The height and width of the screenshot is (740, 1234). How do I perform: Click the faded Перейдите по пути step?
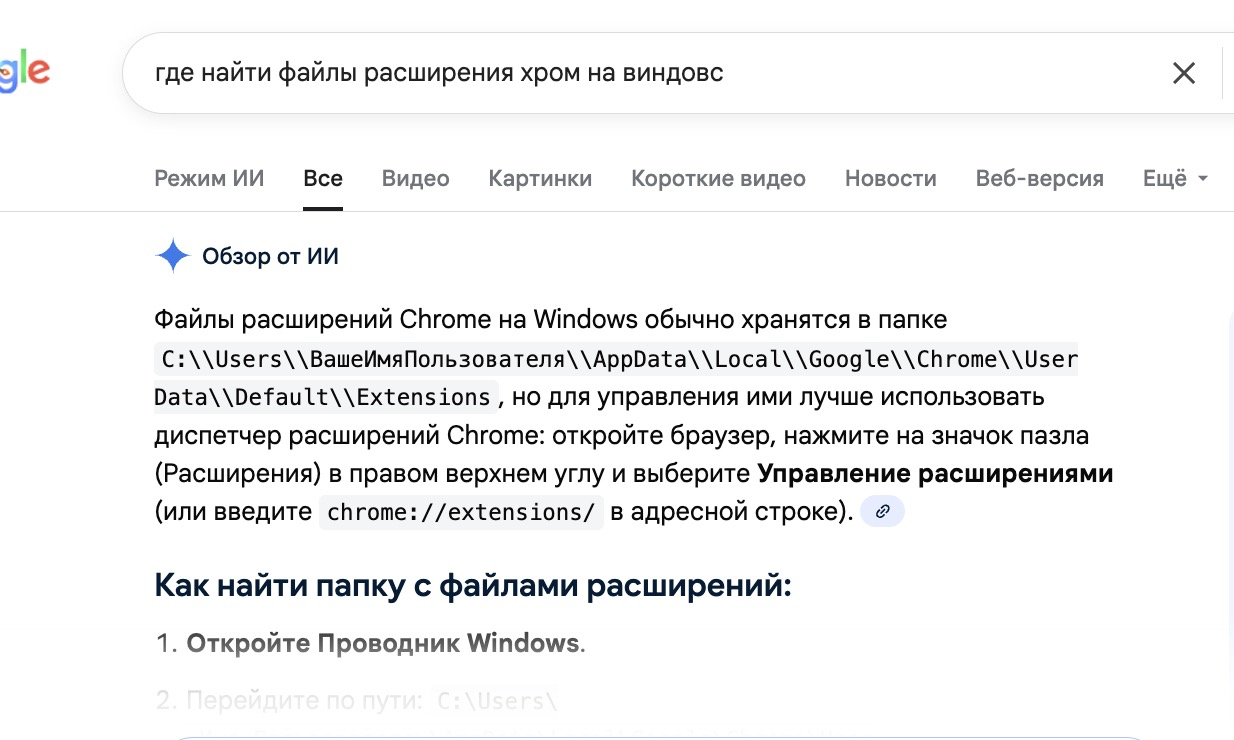pos(356,701)
